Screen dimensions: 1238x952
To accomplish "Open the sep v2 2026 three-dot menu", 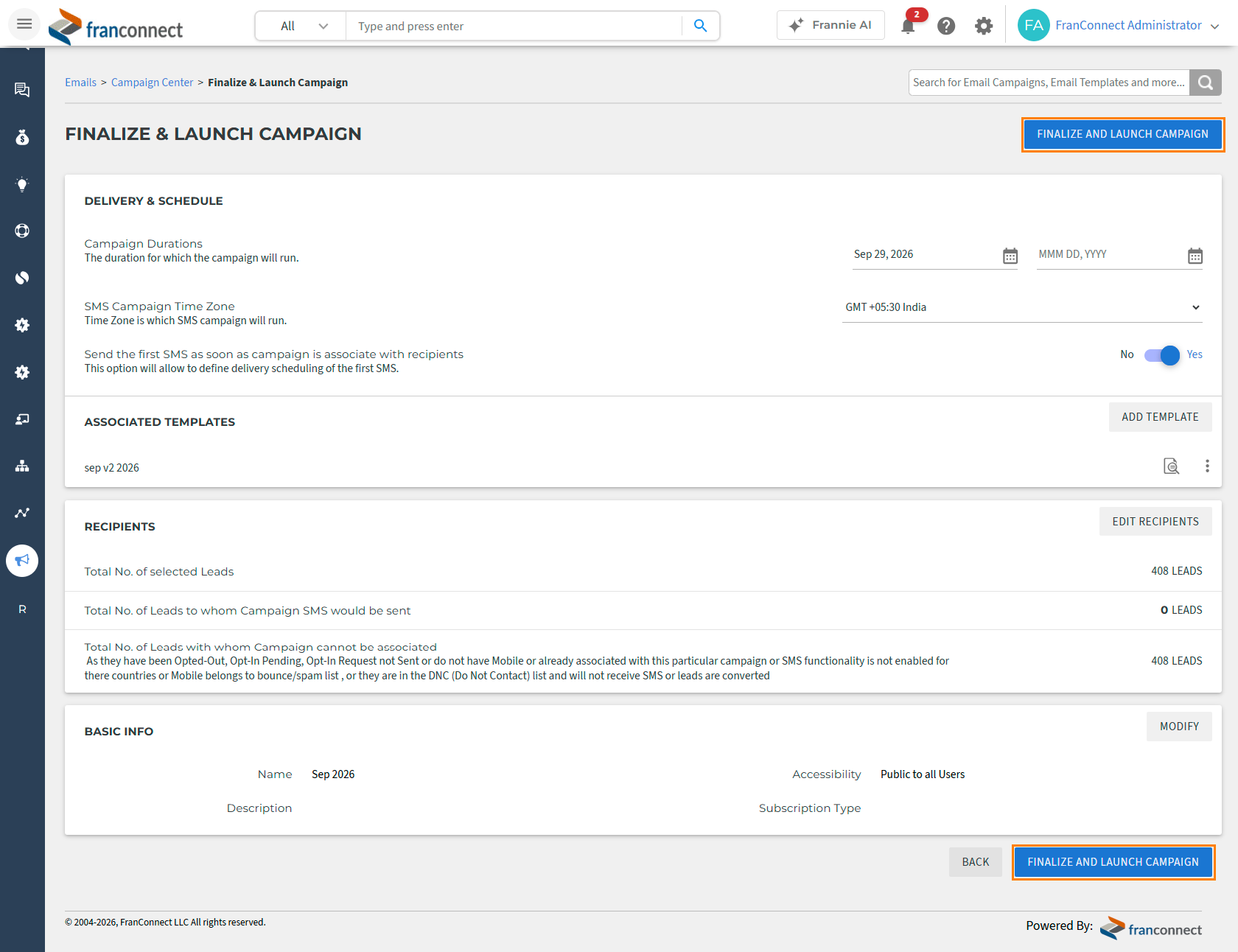I will click(x=1207, y=466).
